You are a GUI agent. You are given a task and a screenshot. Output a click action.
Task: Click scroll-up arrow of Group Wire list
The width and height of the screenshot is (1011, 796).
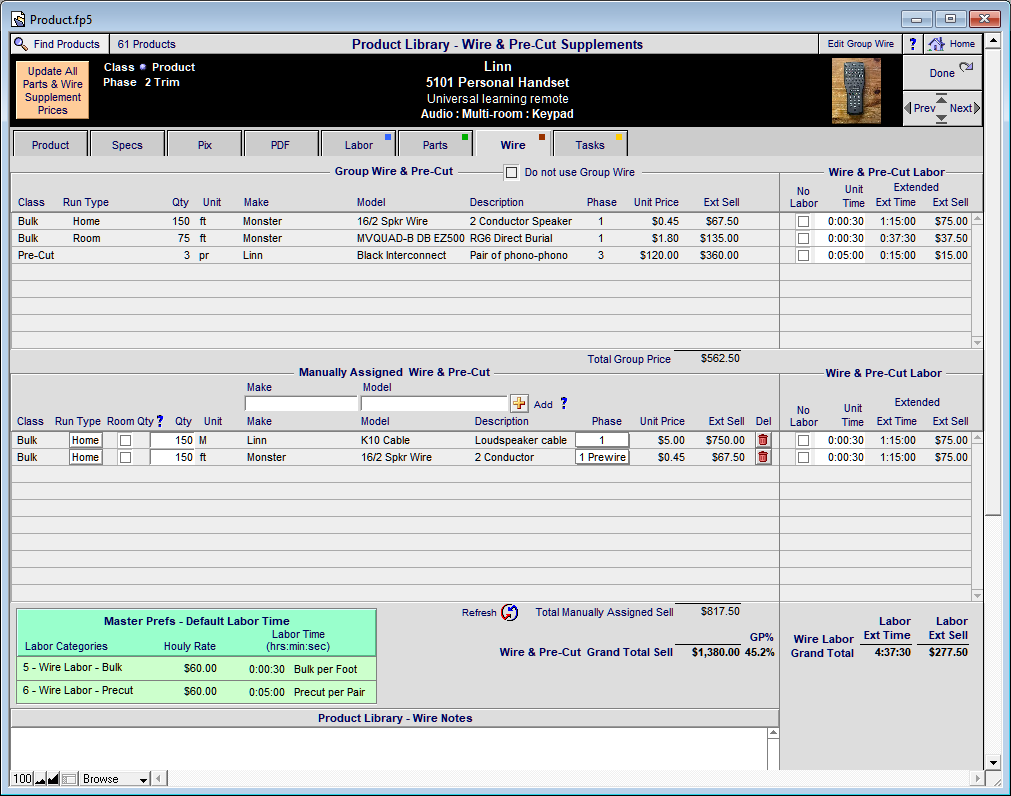pos(977,219)
